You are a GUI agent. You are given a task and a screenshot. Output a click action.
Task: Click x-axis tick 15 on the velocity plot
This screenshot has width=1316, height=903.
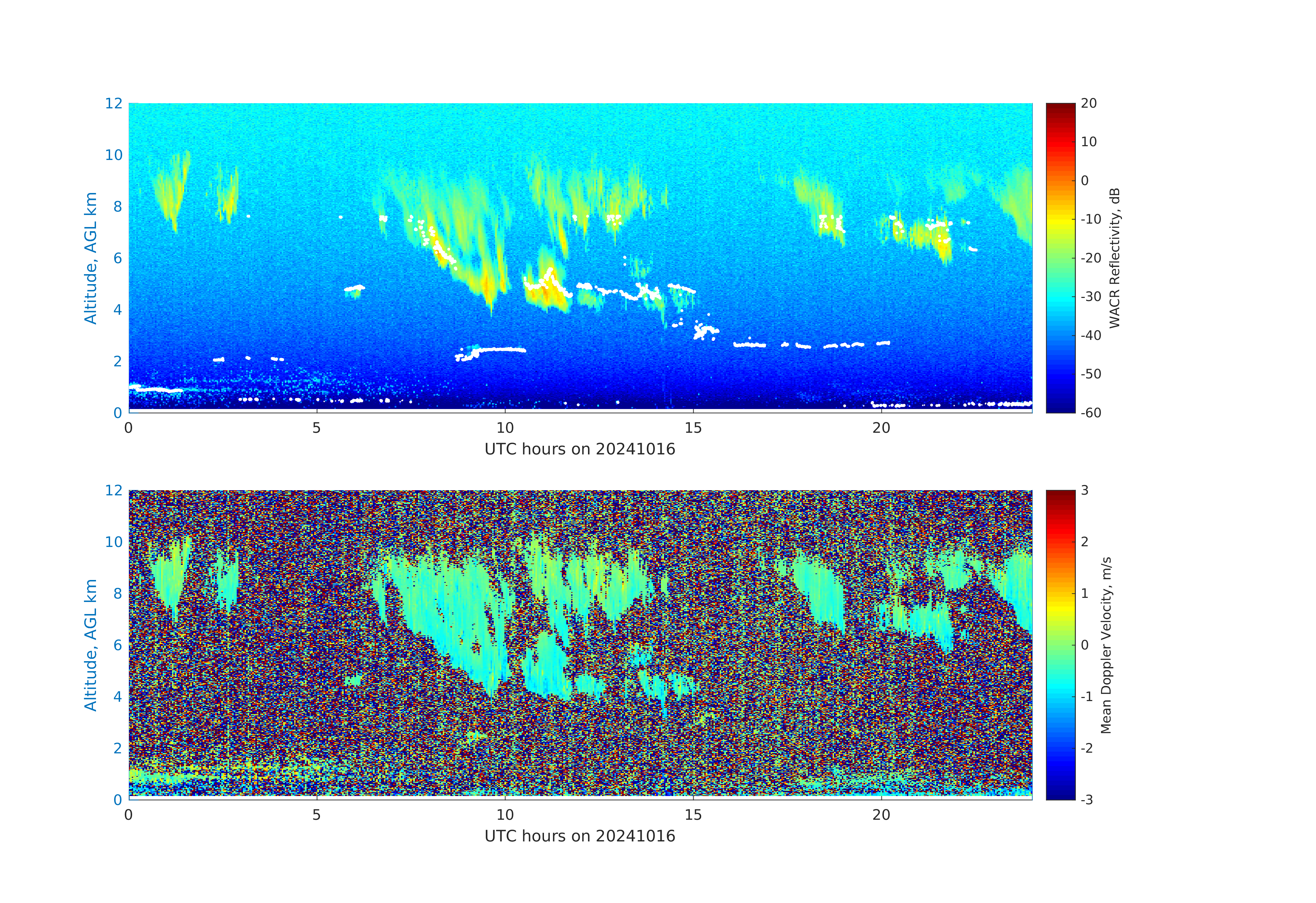(693, 815)
